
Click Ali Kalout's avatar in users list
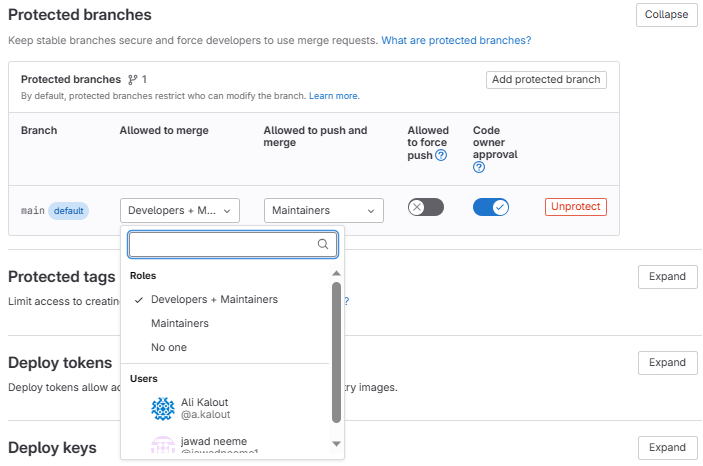click(x=163, y=408)
